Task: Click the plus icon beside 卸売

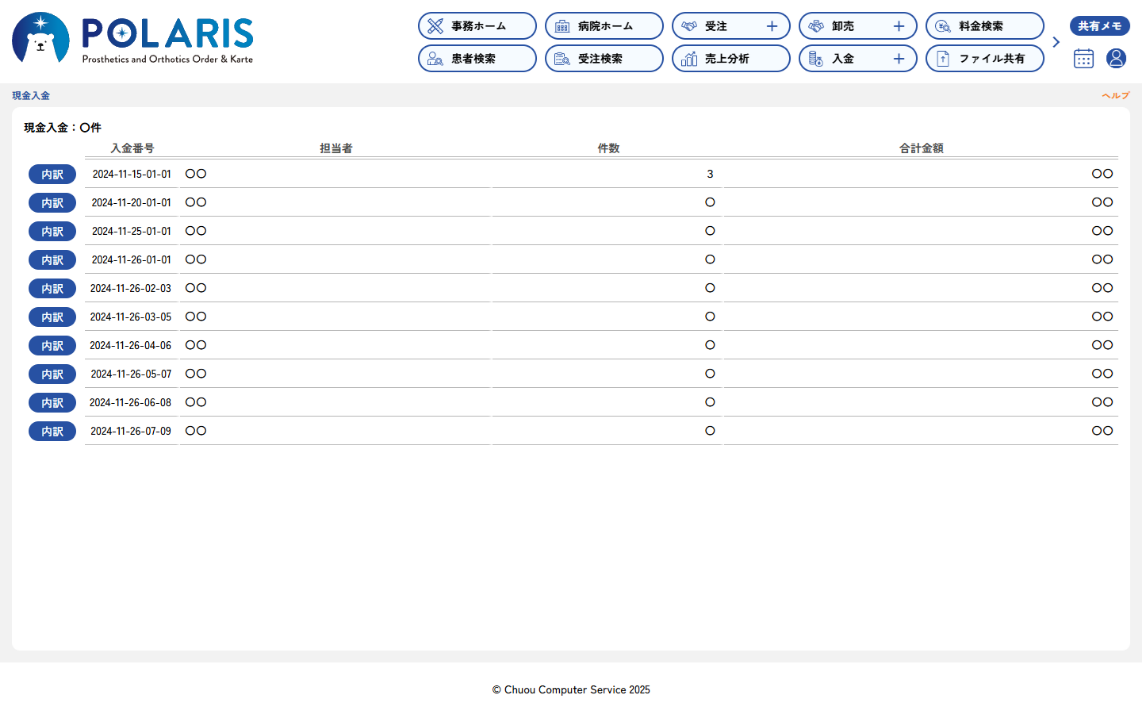Action: click(x=898, y=26)
